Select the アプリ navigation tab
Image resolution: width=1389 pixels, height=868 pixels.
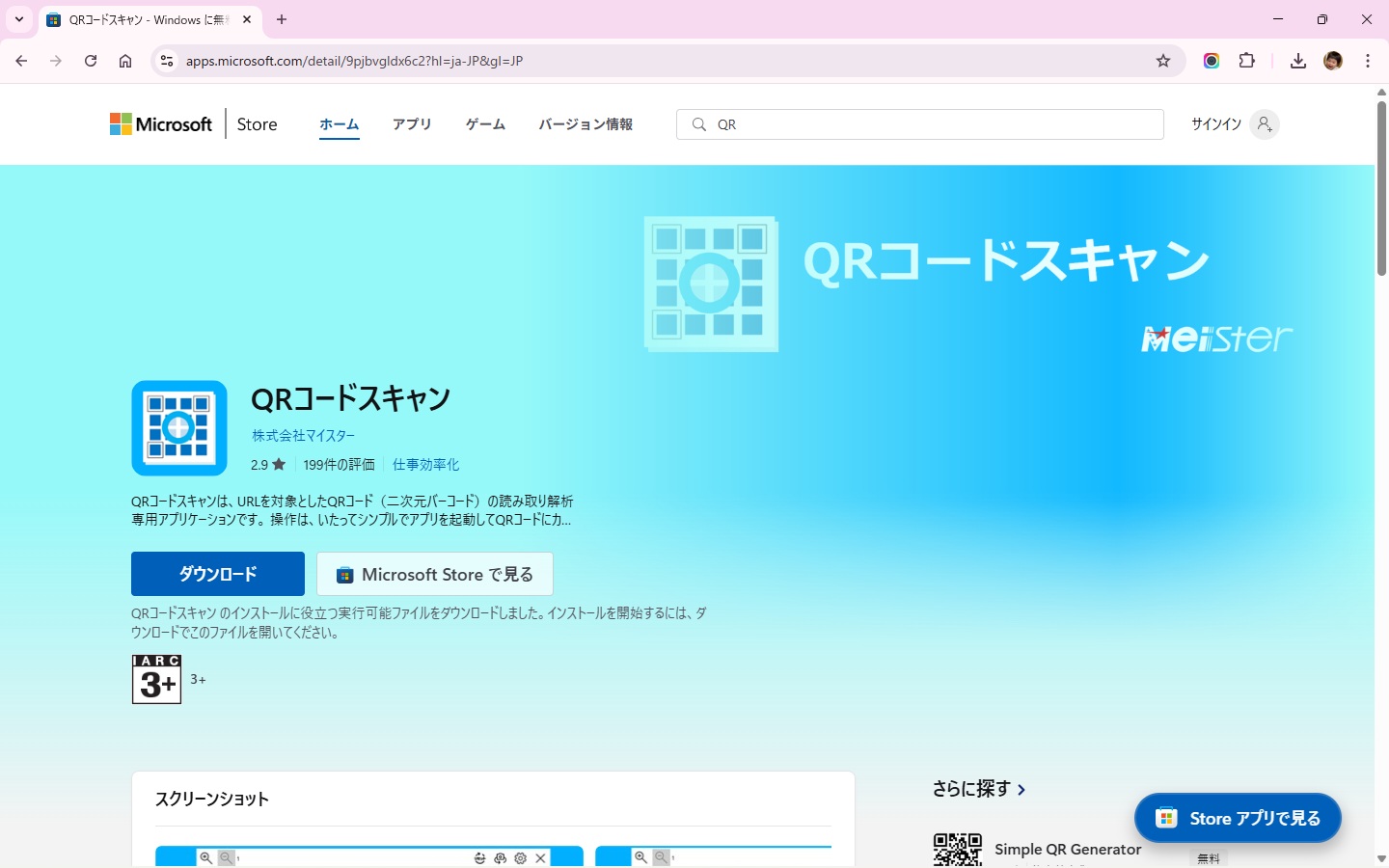(412, 124)
